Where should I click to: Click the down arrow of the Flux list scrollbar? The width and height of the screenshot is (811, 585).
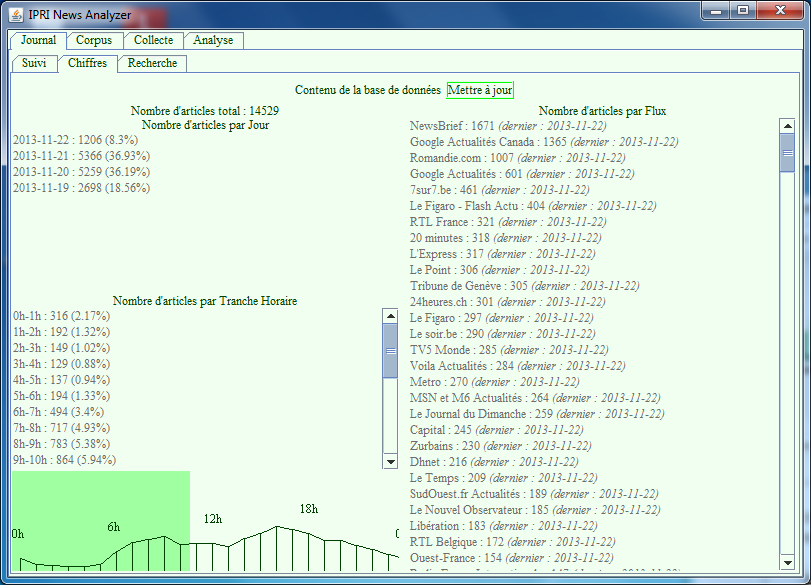point(787,561)
